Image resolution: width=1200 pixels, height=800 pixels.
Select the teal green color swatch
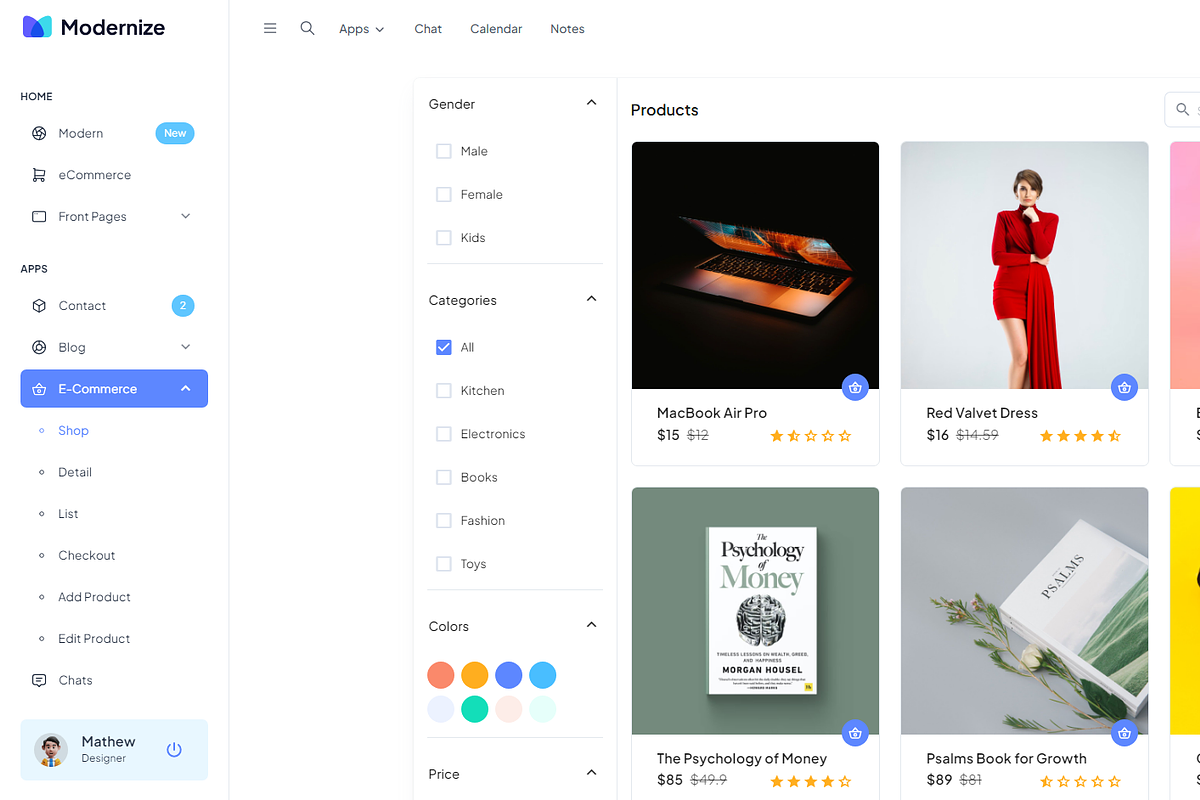pyautogui.click(x=475, y=709)
